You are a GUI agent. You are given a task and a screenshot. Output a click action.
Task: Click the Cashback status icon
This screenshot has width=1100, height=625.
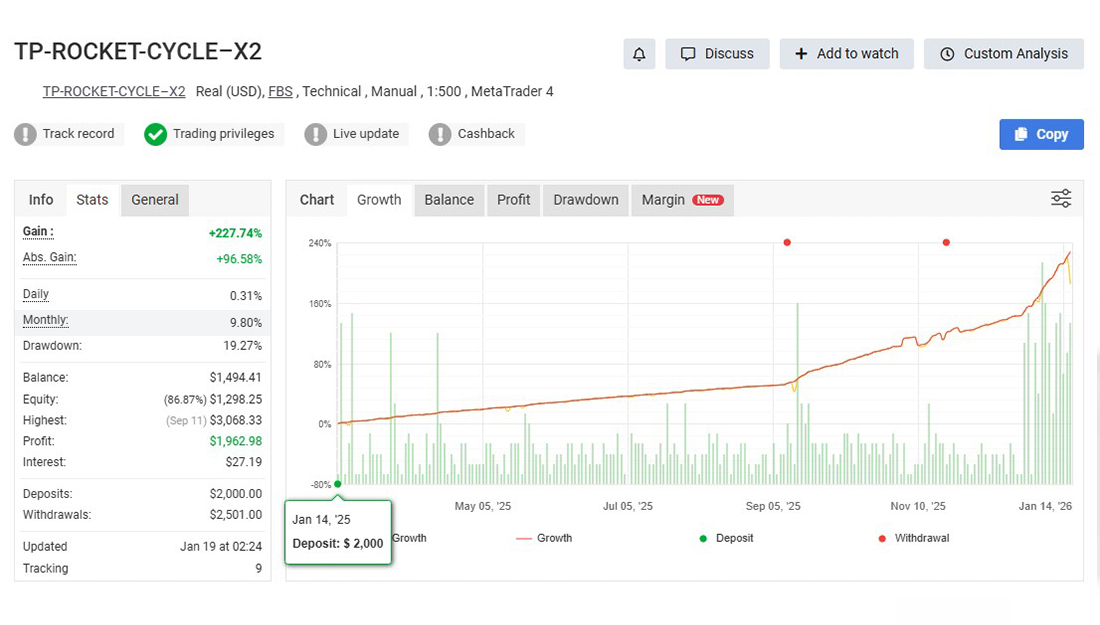coord(441,134)
